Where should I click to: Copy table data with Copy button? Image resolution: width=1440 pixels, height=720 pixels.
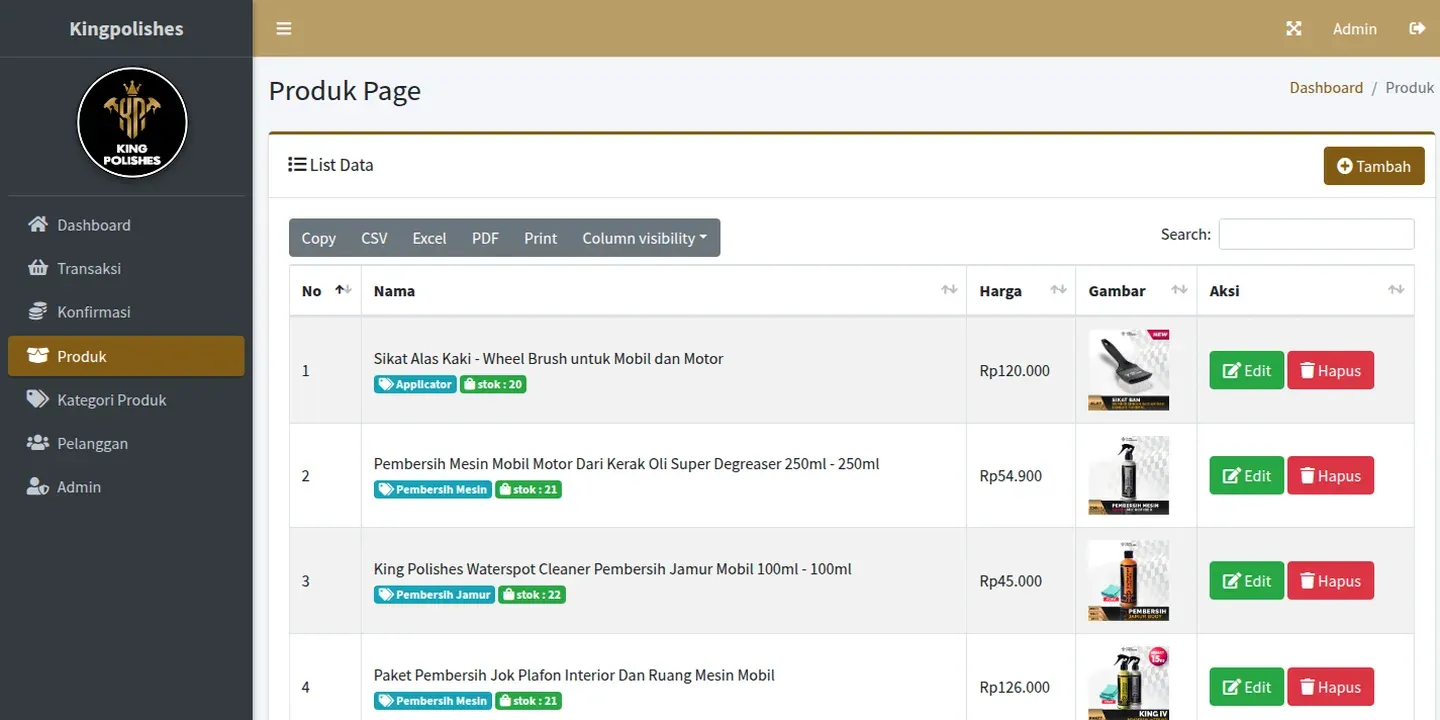pyautogui.click(x=319, y=238)
